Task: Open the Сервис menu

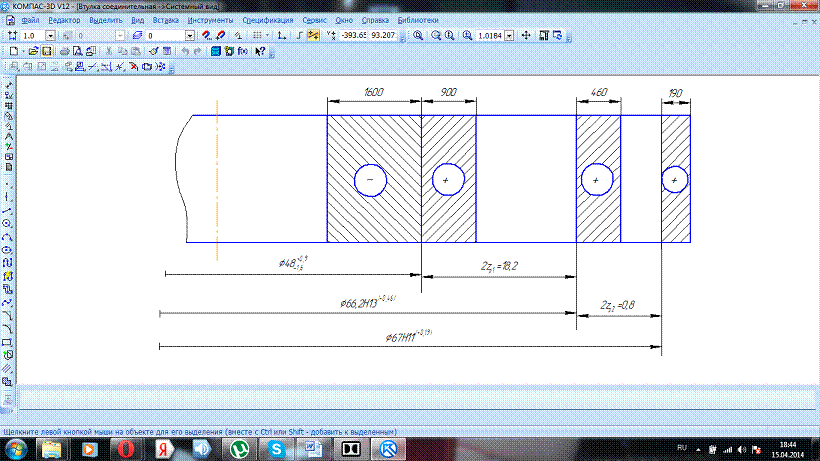Action: tap(317, 20)
